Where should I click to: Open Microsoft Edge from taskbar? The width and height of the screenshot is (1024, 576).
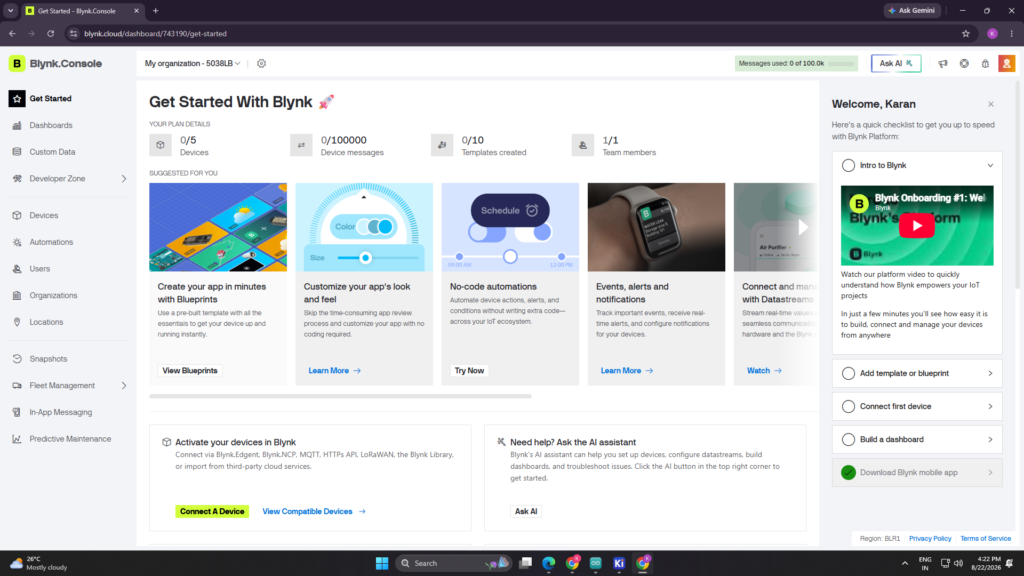point(549,563)
